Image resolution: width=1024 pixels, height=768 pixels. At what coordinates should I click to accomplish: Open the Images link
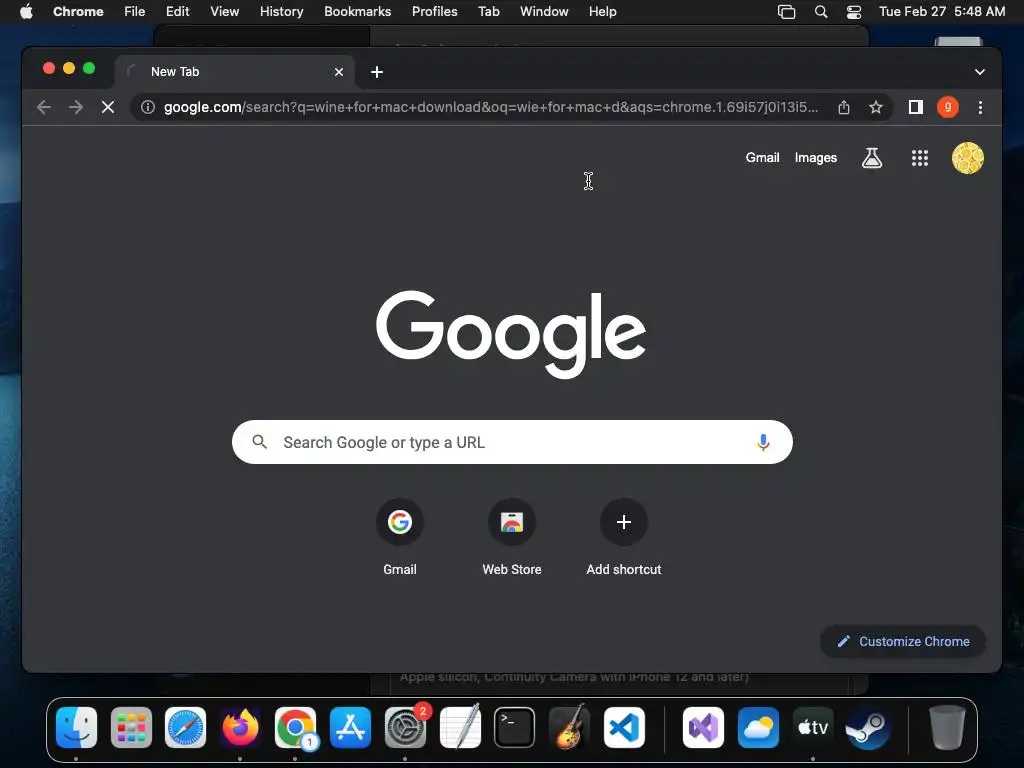816,157
